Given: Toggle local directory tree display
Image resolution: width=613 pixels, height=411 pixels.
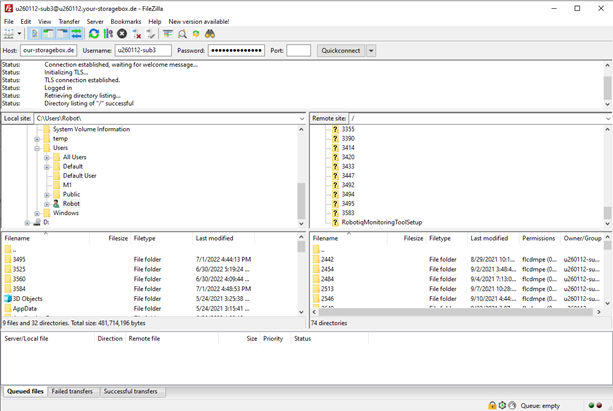Looking at the screenshot, I should pos(49,34).
